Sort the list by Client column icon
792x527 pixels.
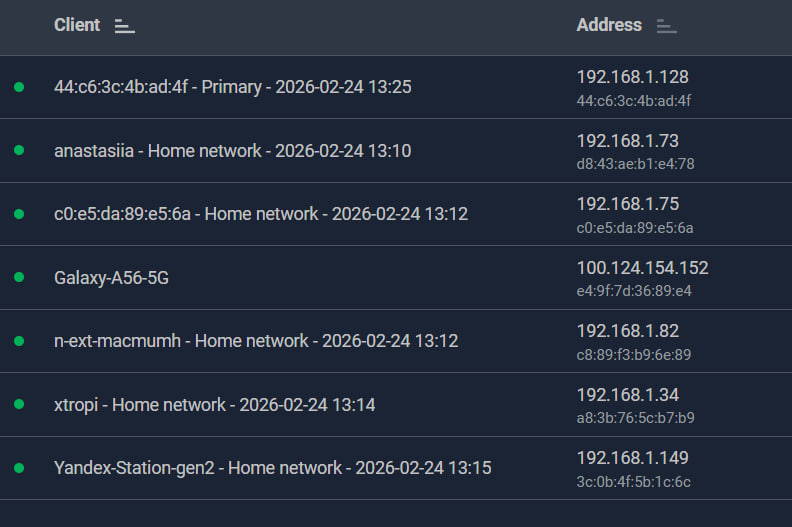pyautogui.click(x=125, y=27)
